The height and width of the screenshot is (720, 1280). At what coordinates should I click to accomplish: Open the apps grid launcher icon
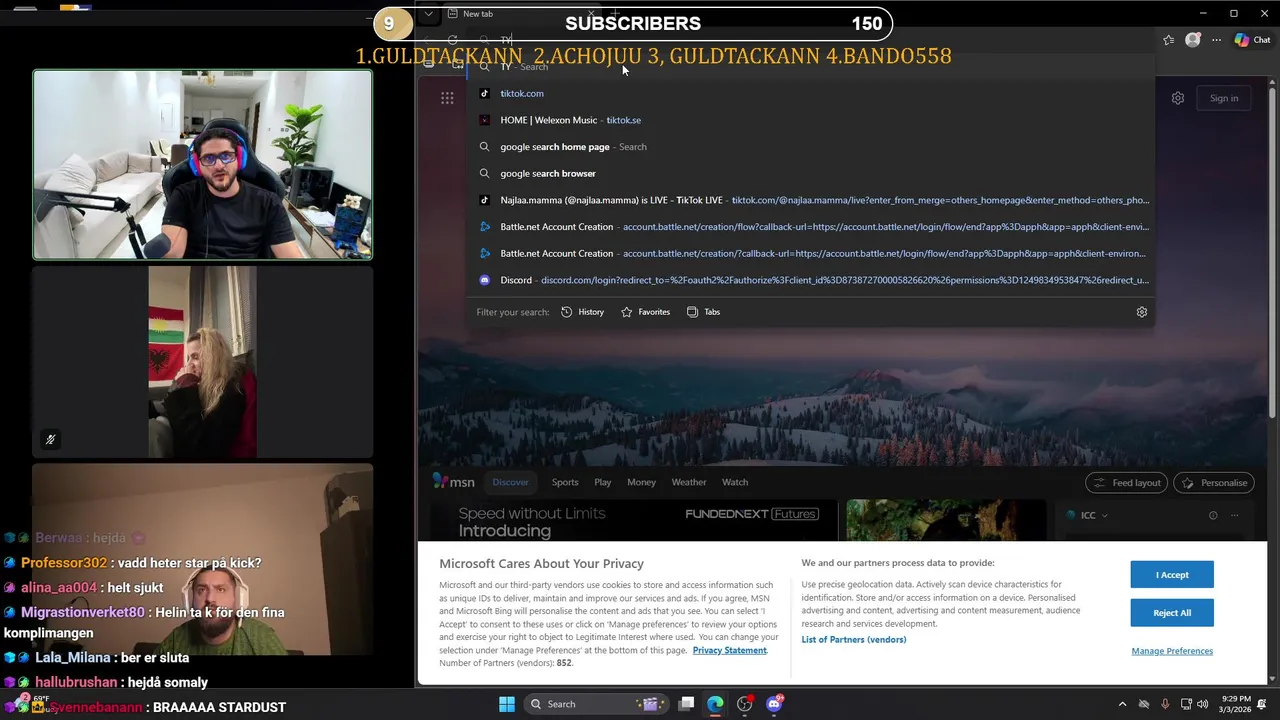447,98
